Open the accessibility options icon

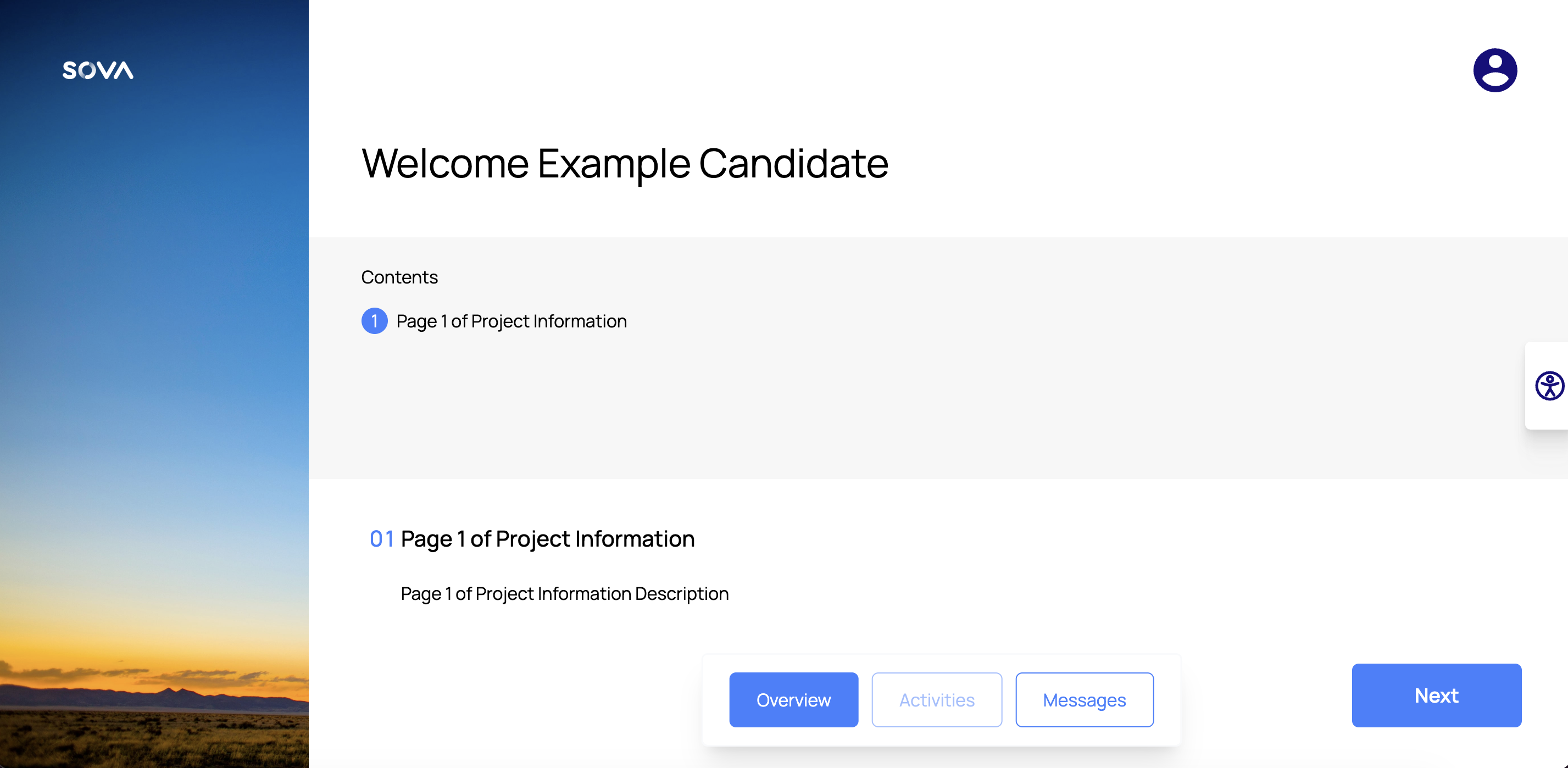click(1549, 386)
